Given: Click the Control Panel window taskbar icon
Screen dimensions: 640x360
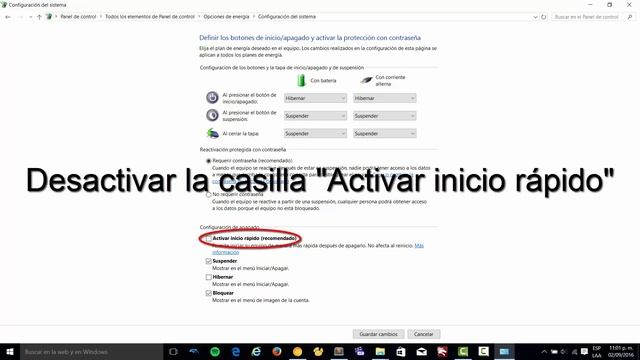Looking at the screenshot, I should (x=504, y=351).
